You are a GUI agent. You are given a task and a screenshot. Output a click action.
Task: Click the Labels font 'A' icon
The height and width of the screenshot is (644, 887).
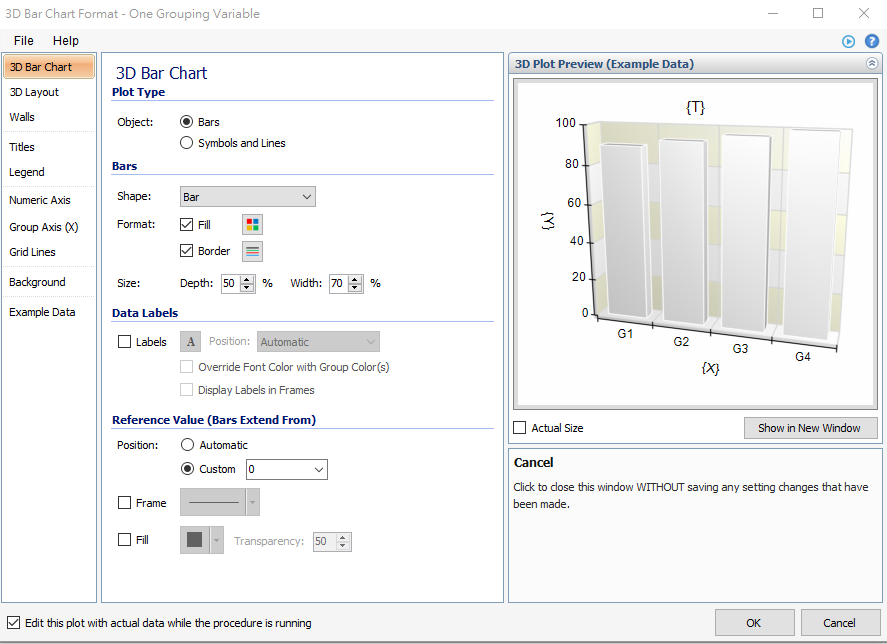(191, 342)
